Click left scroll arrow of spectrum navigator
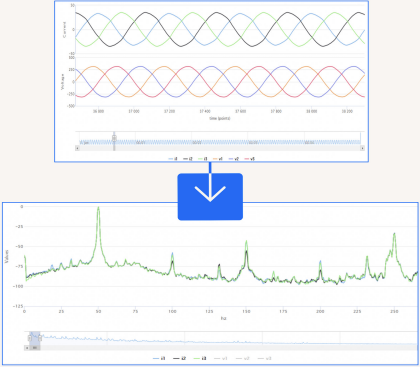This screenshot has height=367, width=420. point(27,348)
